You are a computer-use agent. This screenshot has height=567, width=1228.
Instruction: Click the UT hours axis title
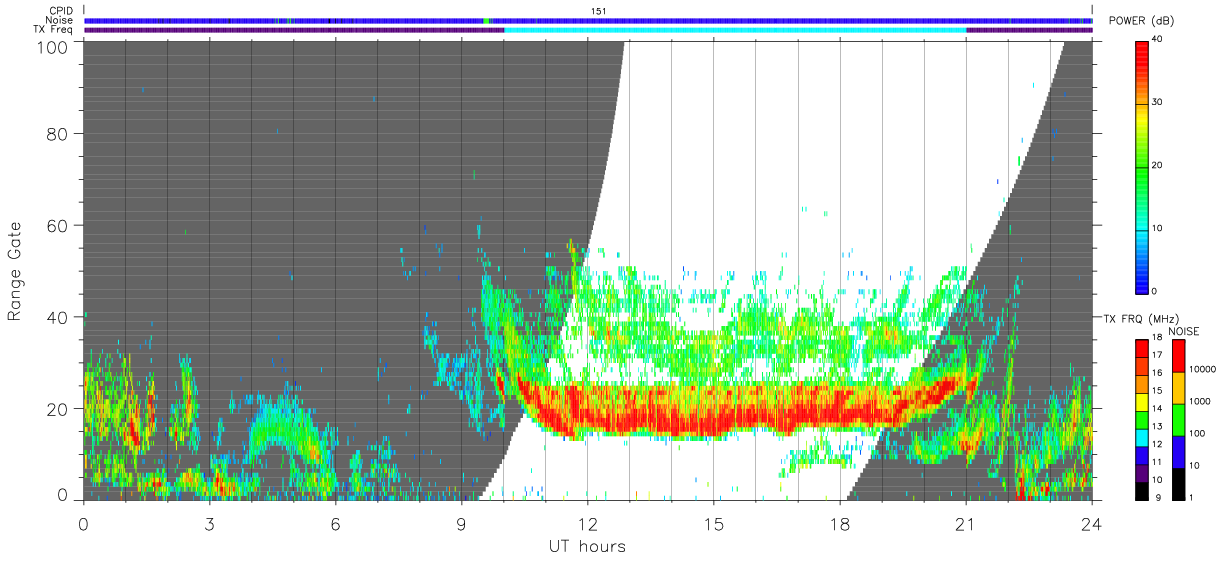coord(587,547)
